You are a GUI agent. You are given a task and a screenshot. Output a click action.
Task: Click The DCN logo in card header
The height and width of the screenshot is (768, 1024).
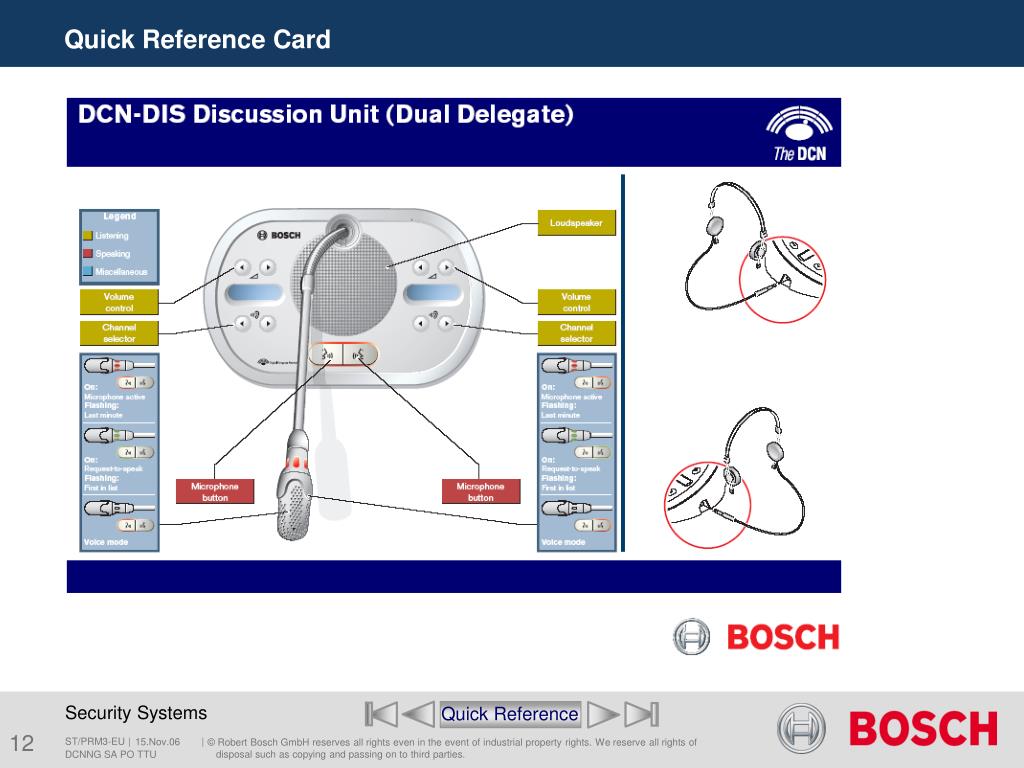(x=799, y=133)
